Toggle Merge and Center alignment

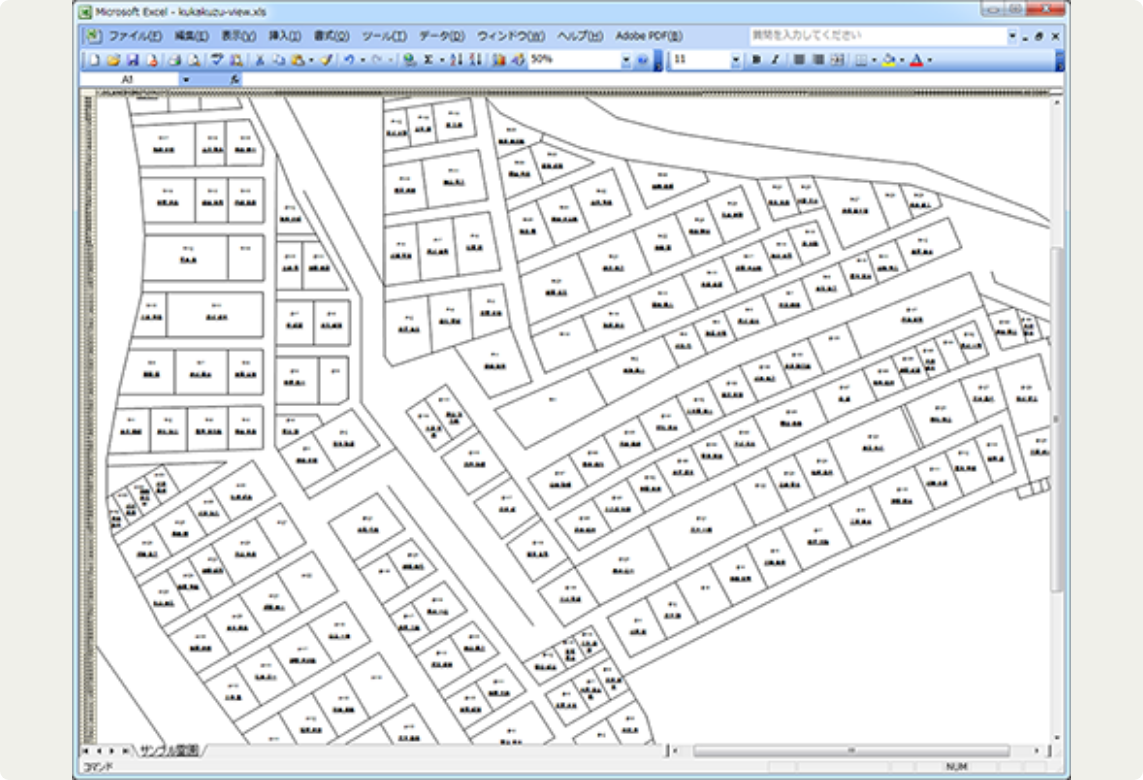point(837,60)
